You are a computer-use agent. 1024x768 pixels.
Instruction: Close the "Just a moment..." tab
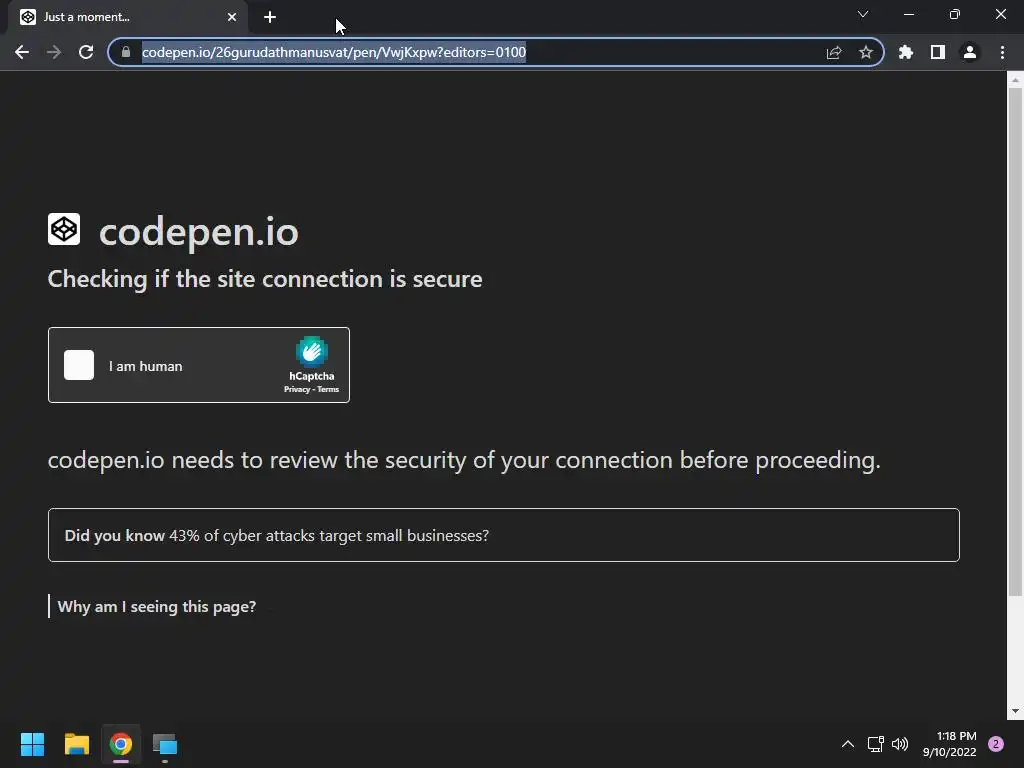232,17
